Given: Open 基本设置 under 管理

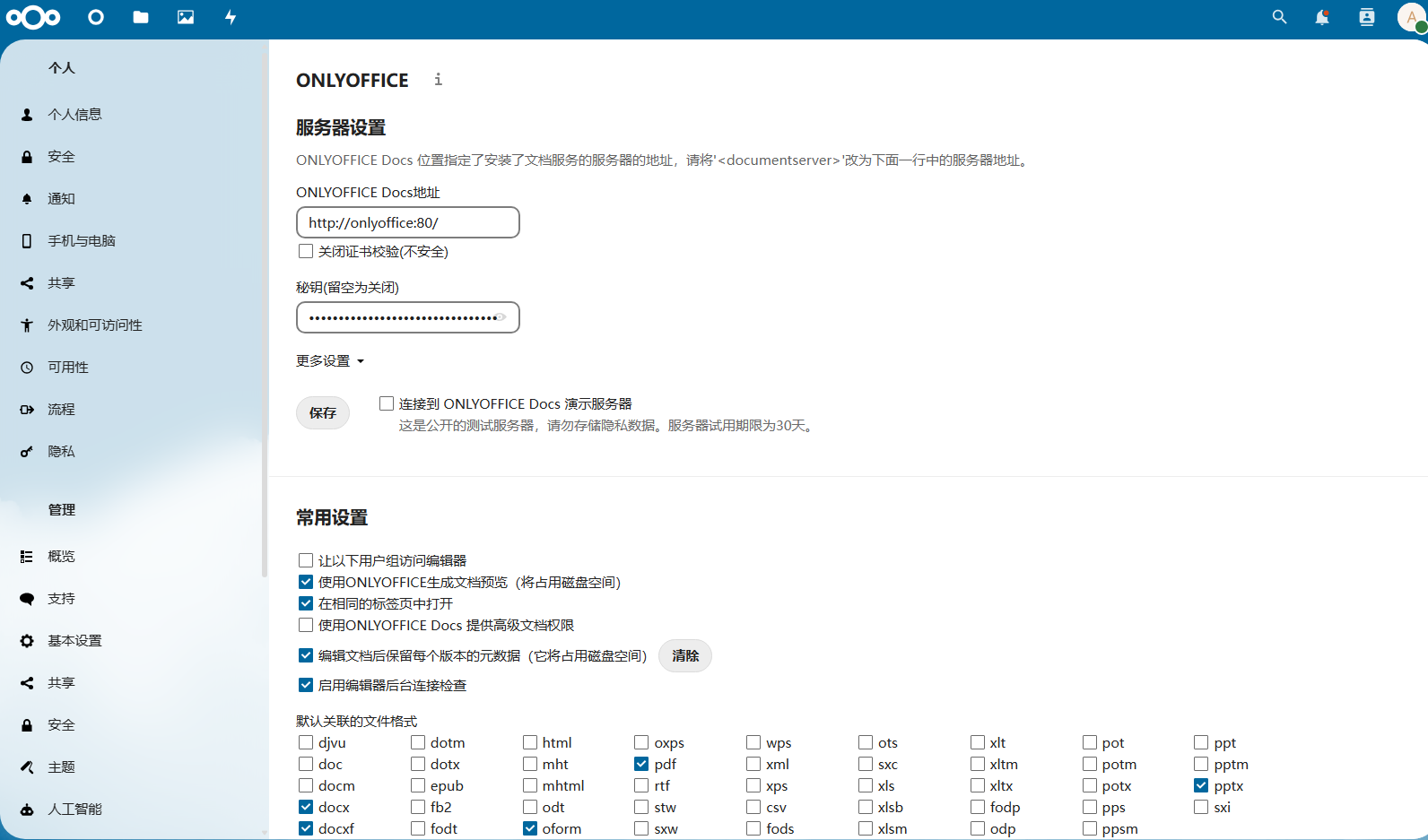Looking at the screenshot, I should coord(74,641).
